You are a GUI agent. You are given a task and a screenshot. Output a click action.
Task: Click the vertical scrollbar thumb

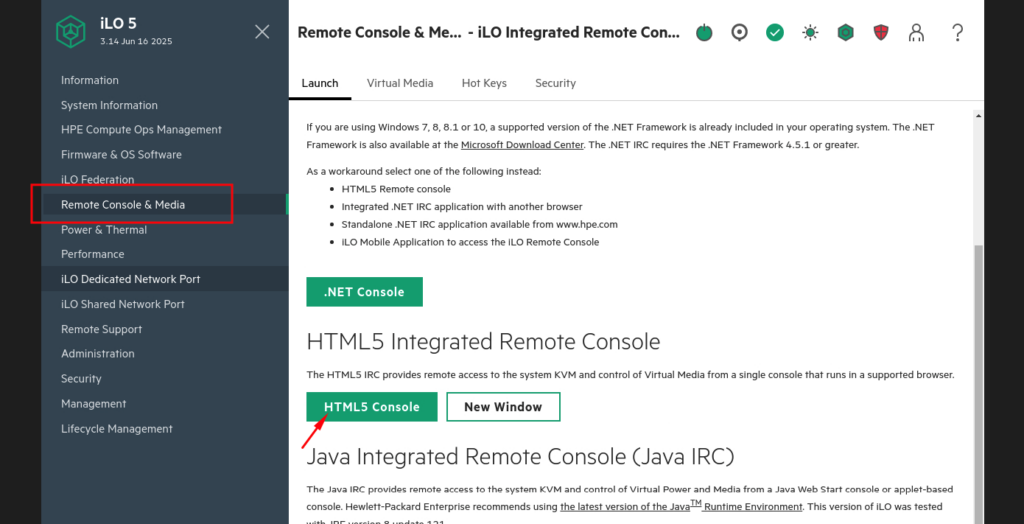coord(978,384)
